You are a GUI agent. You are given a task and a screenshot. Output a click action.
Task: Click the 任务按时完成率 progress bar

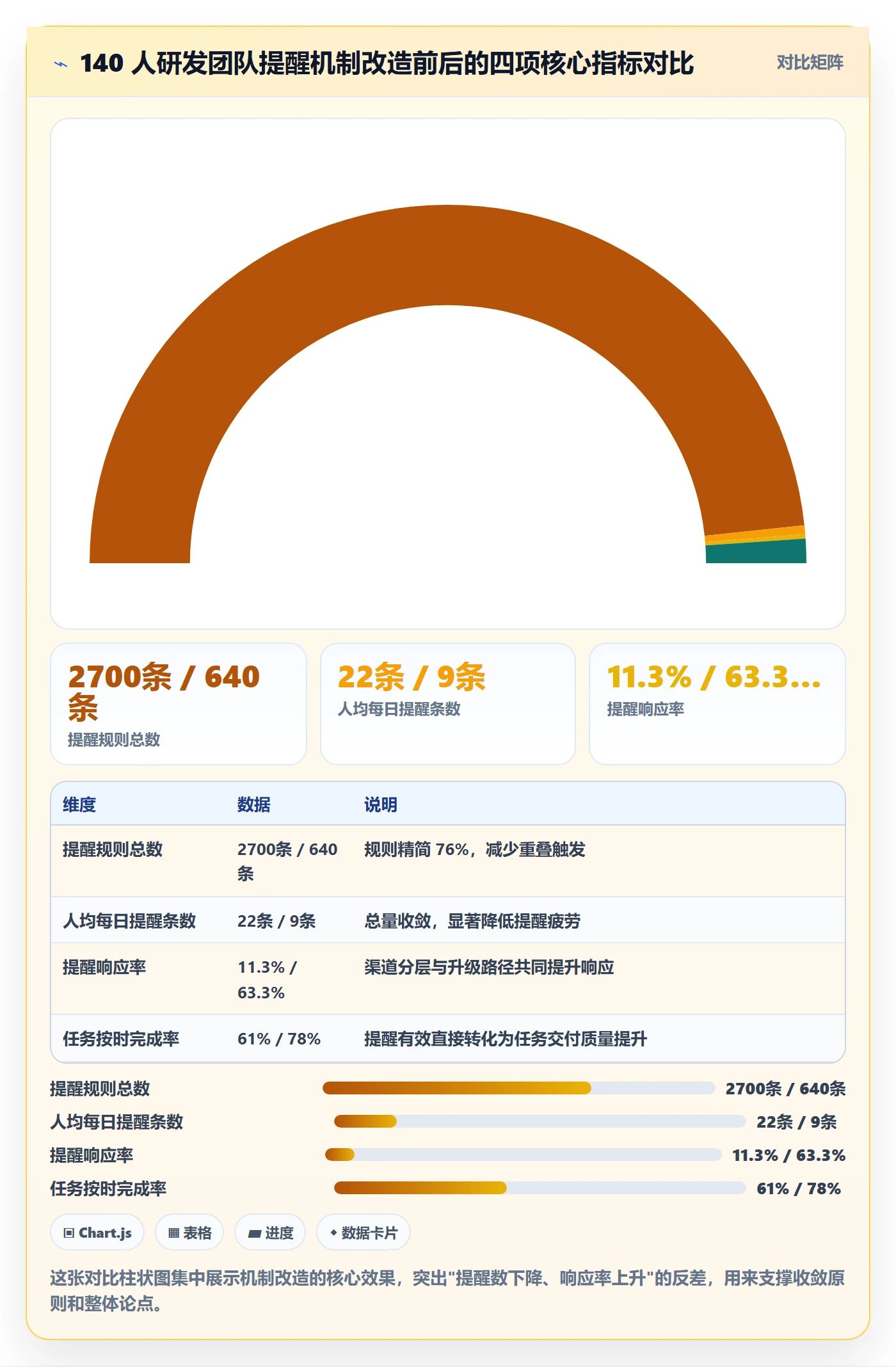click(x=540, y=1188)
